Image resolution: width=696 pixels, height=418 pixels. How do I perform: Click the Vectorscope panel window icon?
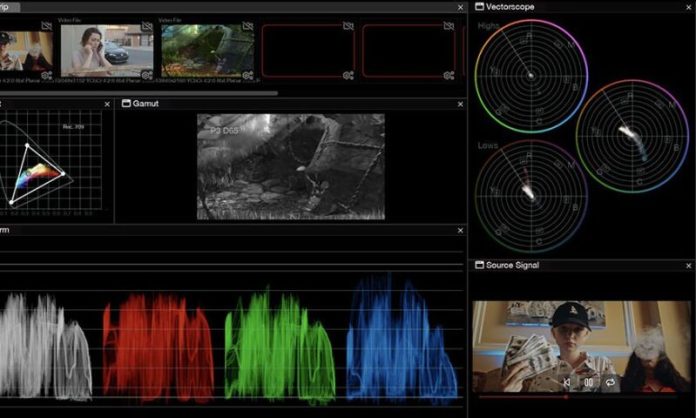pos(480,6)
